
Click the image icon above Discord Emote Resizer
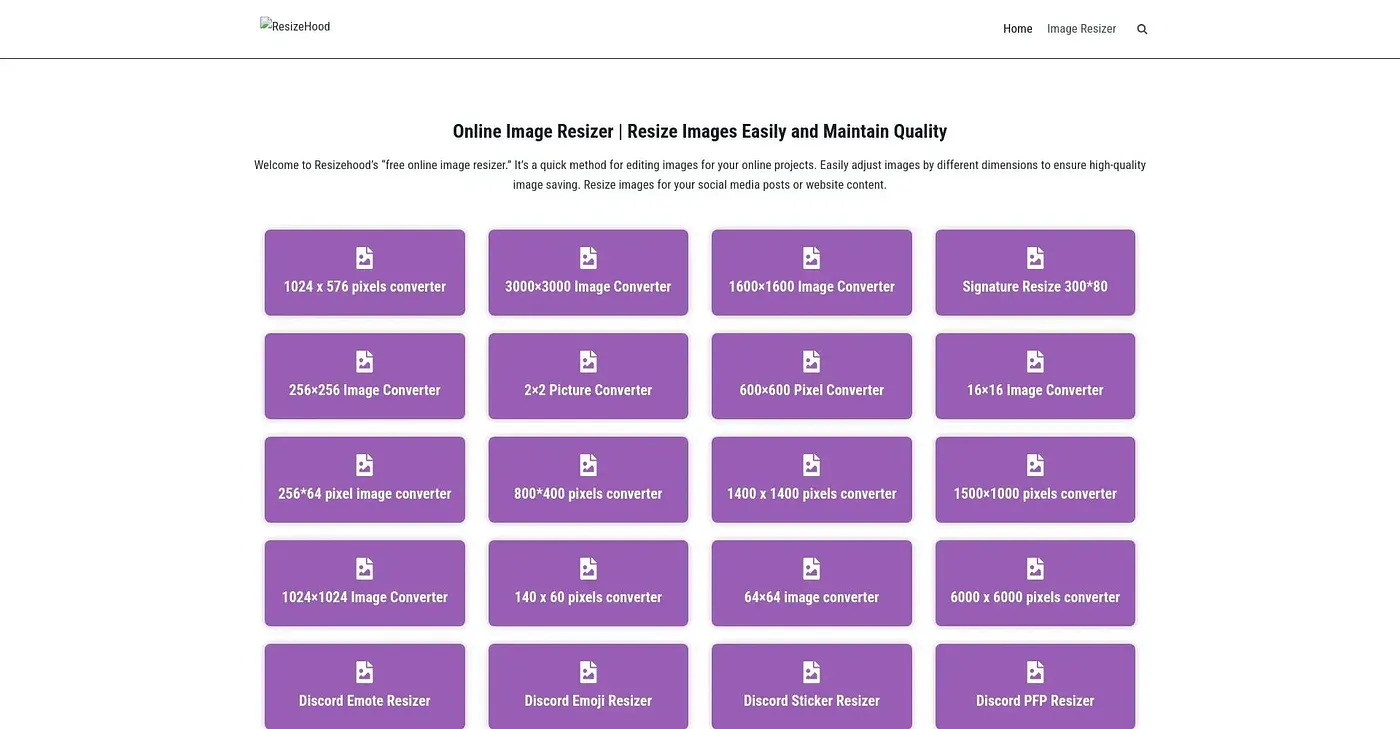pyautogui.click(x=364, y=672)
